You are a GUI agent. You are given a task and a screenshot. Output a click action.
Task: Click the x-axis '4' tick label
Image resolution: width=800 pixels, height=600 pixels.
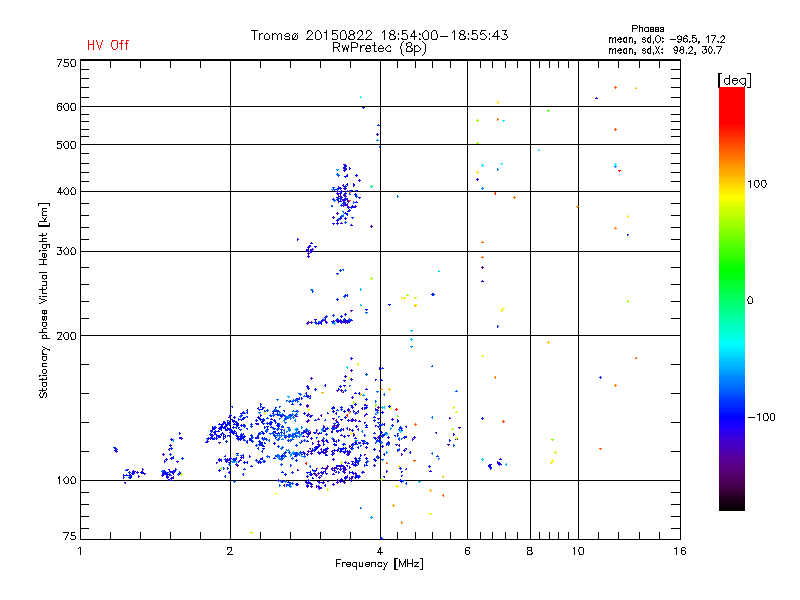pos(380,551)
